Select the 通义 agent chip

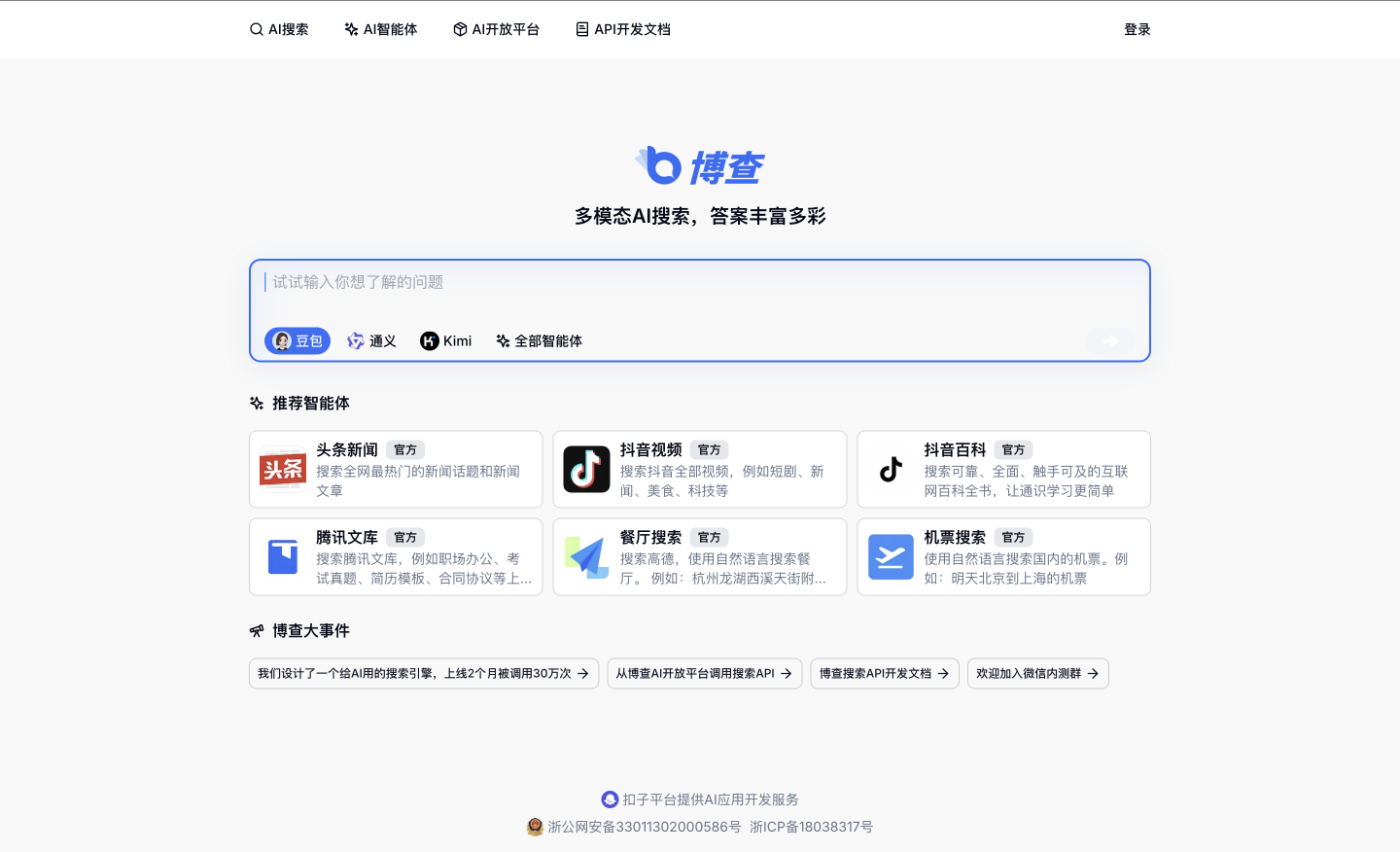pyautogui.click(x=372, y=340)
